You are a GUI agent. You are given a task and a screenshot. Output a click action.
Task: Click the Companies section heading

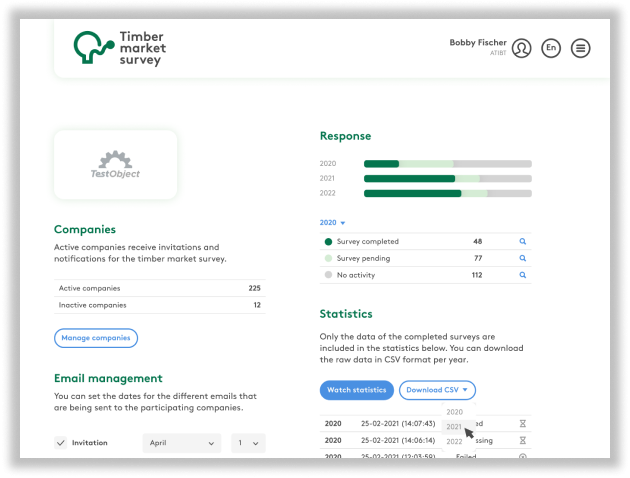tap(85, 229)
